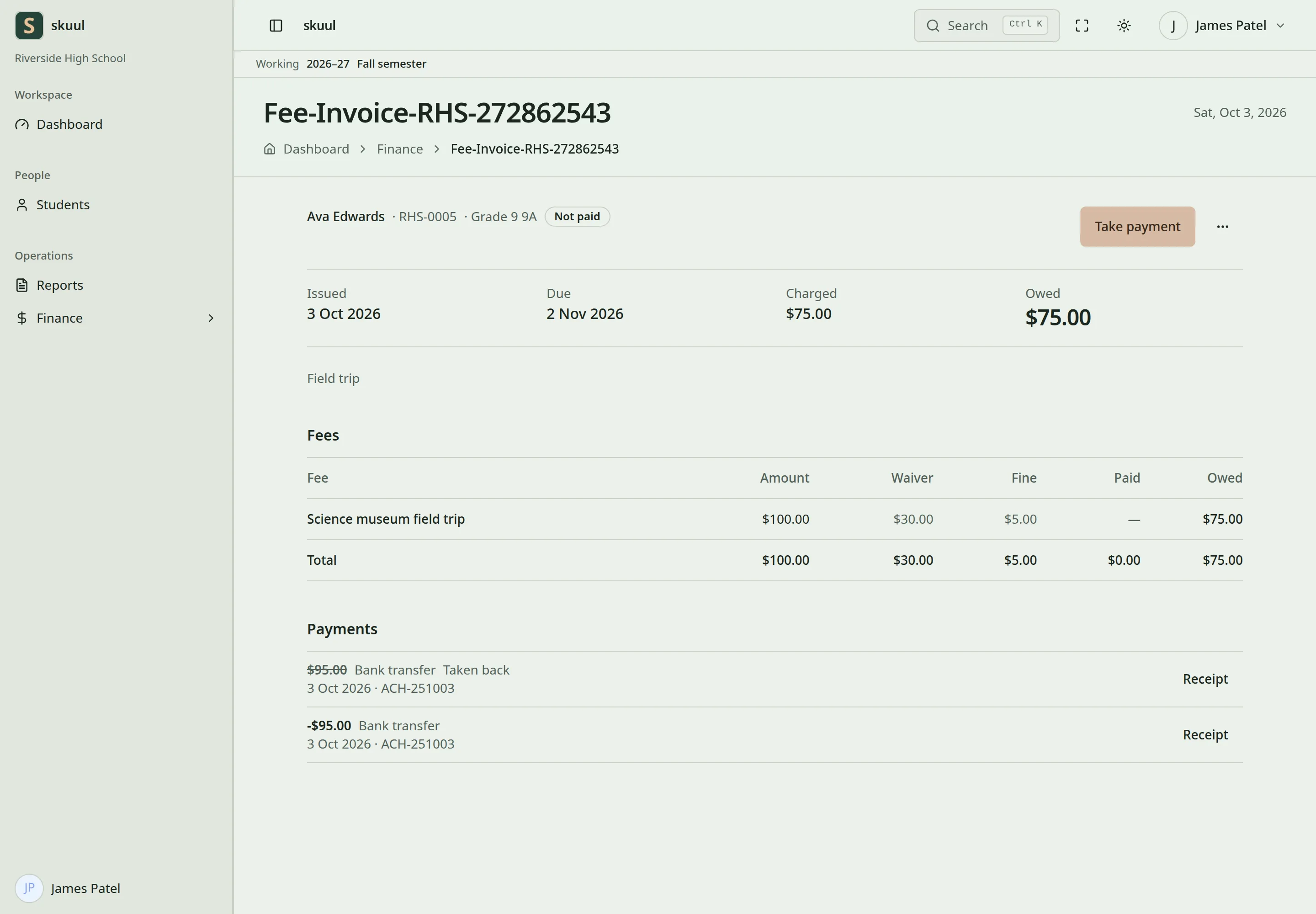Follow the Dashboard breadcrumb link

point(316,149)
